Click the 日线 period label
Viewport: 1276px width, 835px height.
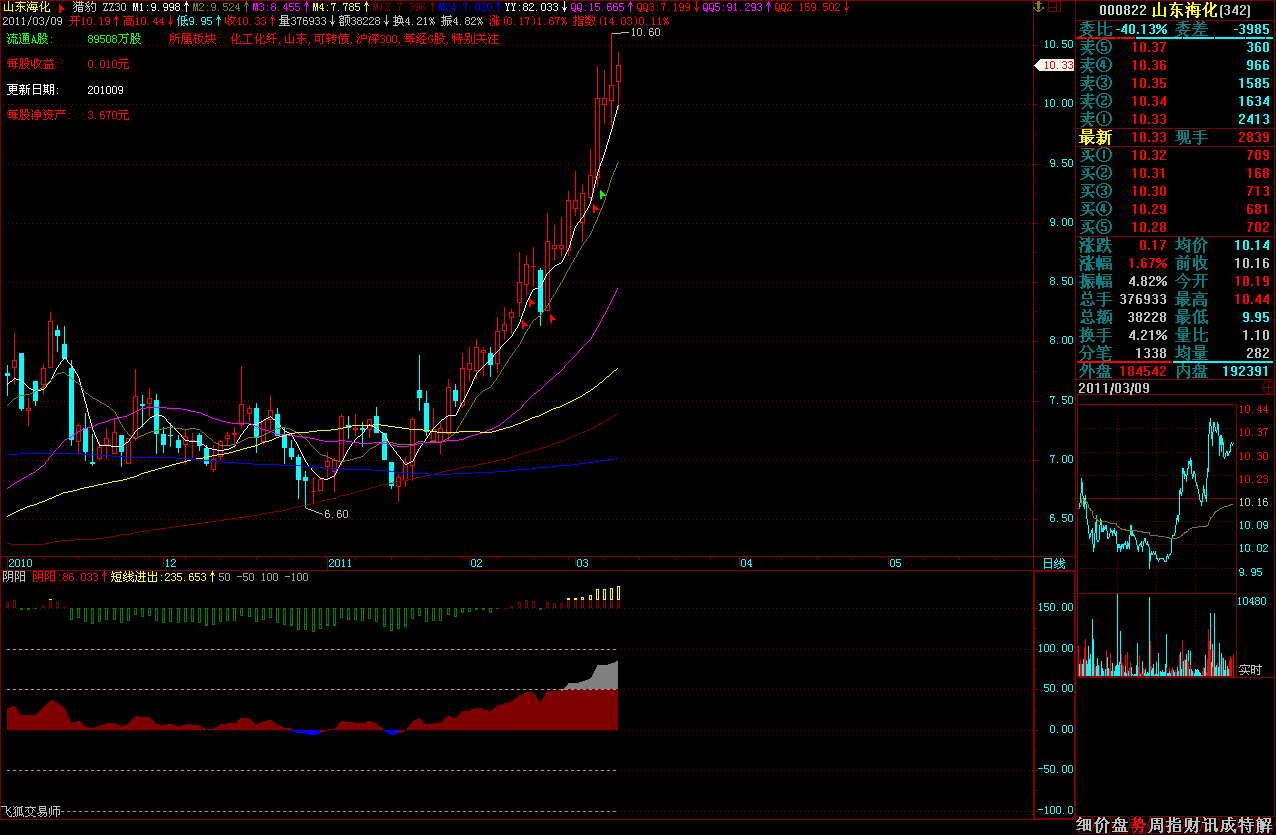pyautogui.click(x=1054, y=564)
